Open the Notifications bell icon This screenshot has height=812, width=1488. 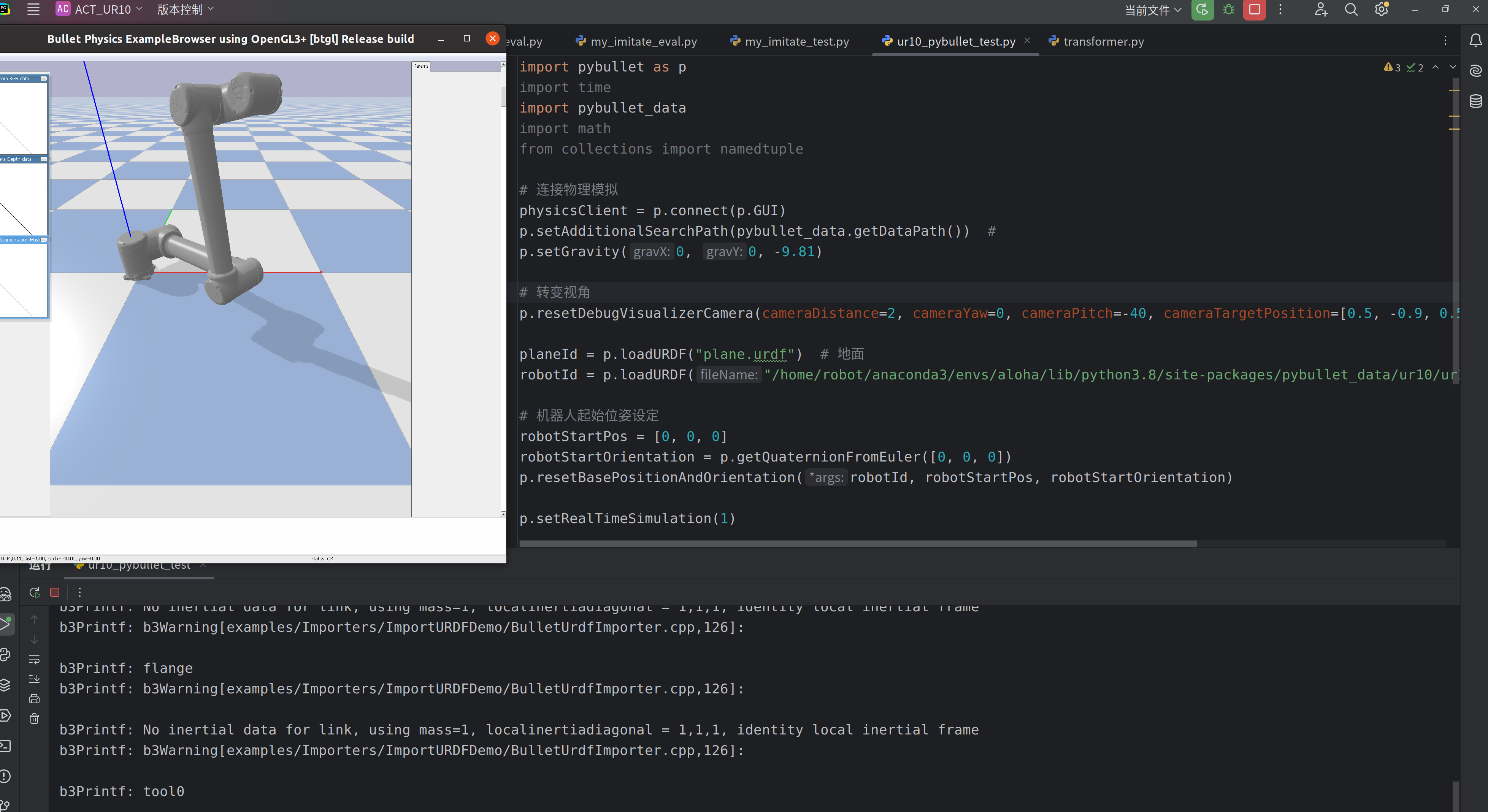tap(1475, 40)
